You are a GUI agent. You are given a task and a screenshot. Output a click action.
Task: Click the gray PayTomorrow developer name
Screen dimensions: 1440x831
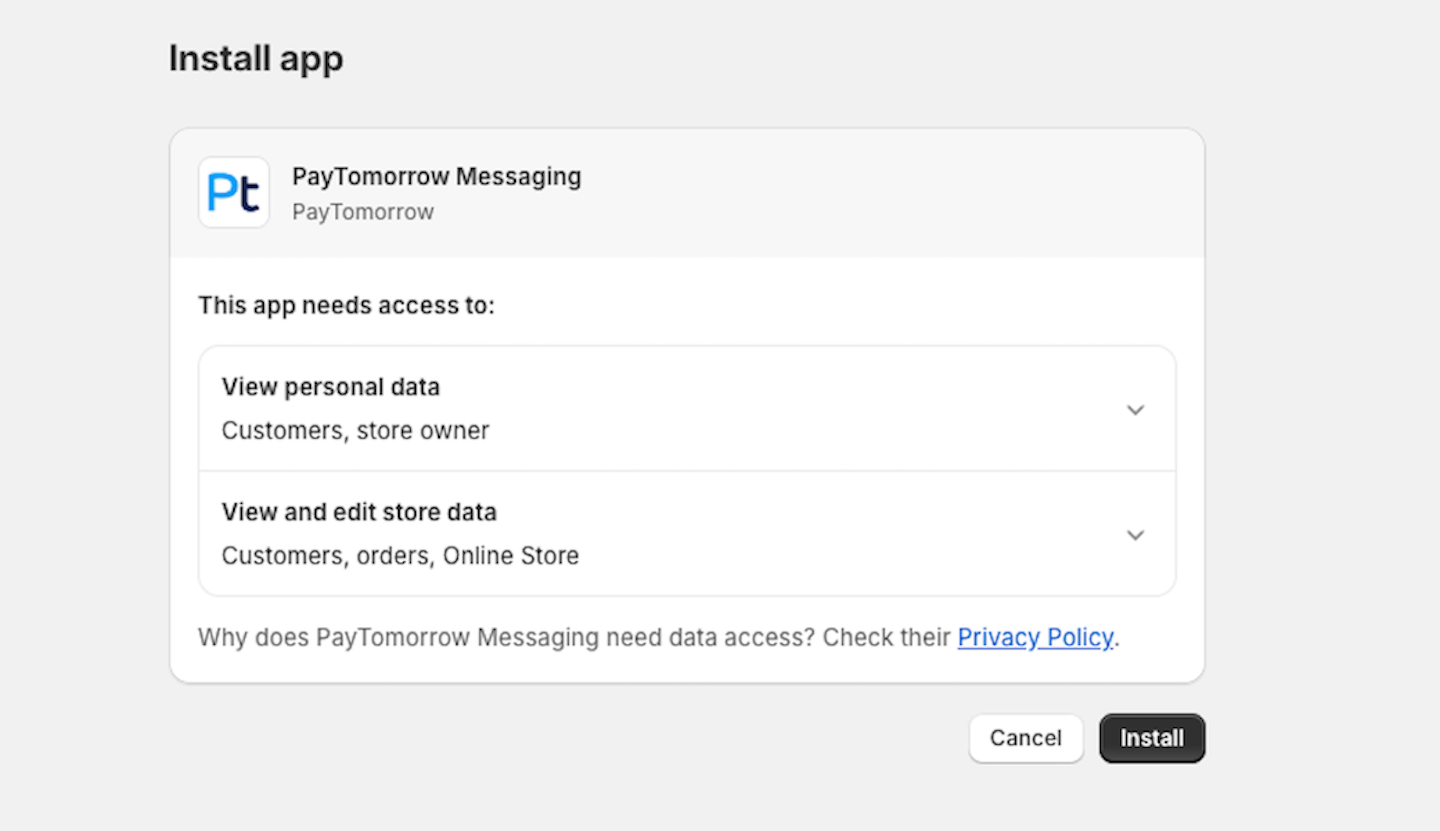point(363,212)
